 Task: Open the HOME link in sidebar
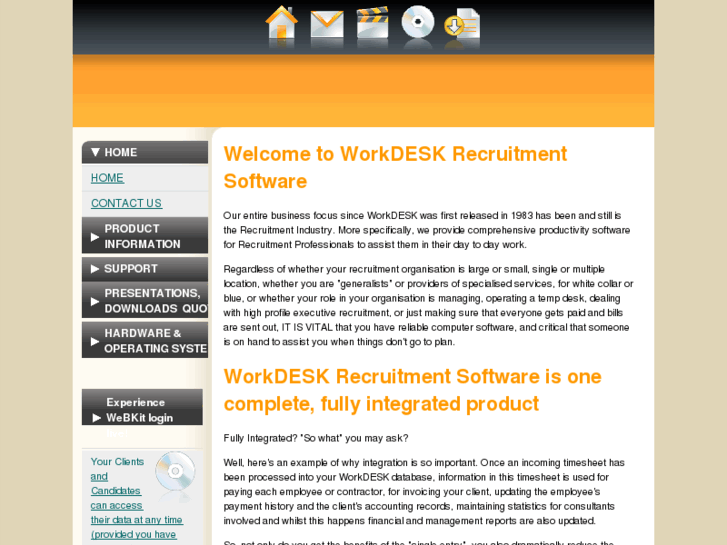(107, 178)
